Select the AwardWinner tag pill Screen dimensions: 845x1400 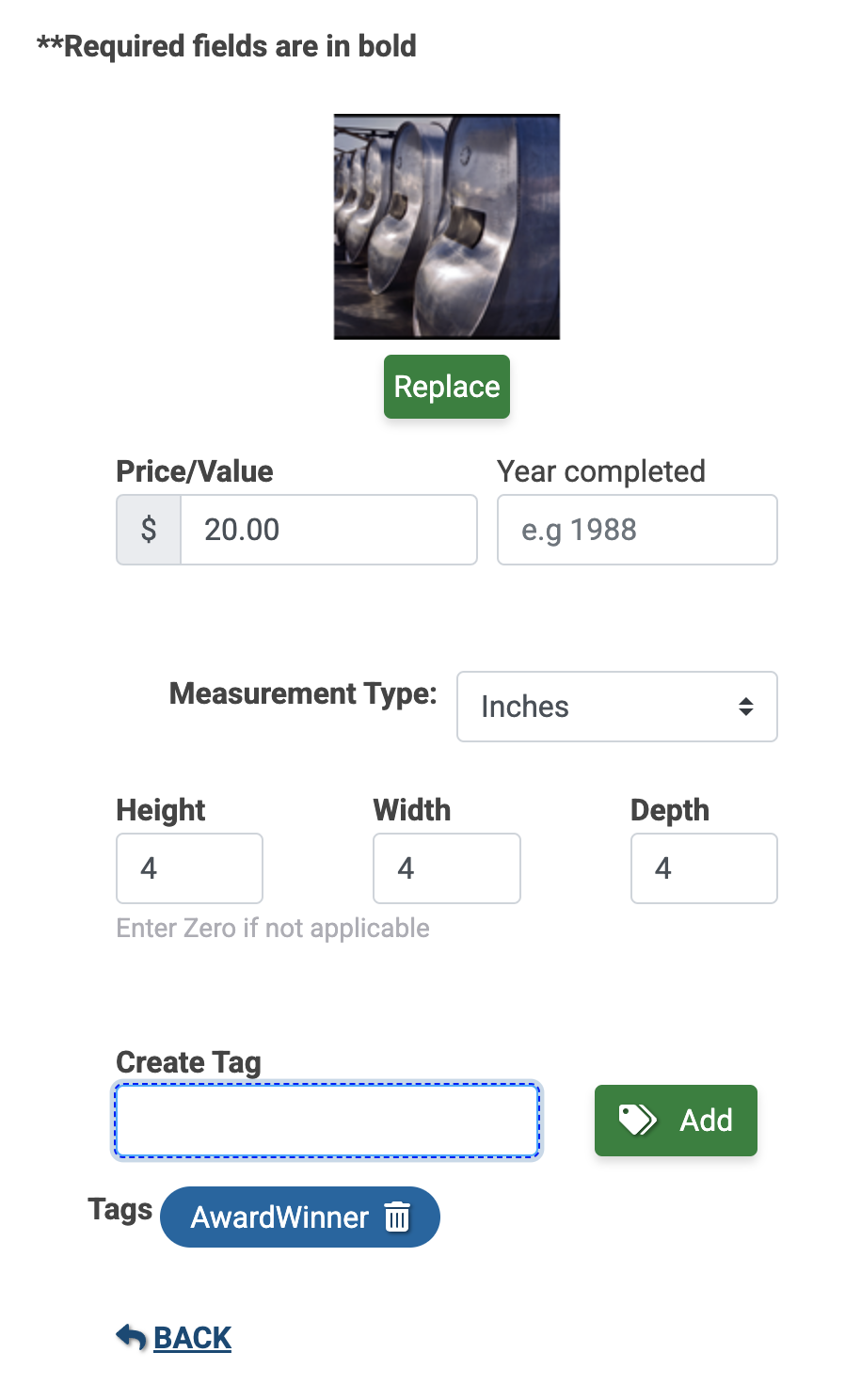point(278,1217)
